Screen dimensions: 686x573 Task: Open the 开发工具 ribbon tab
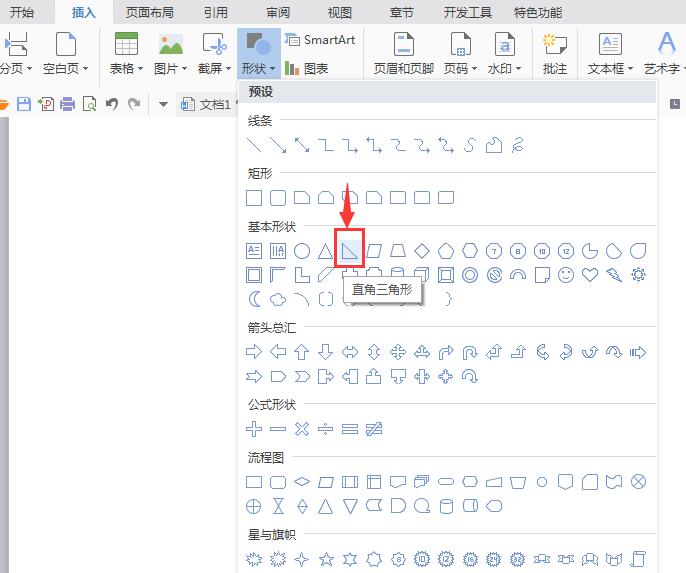pos(468,12)
